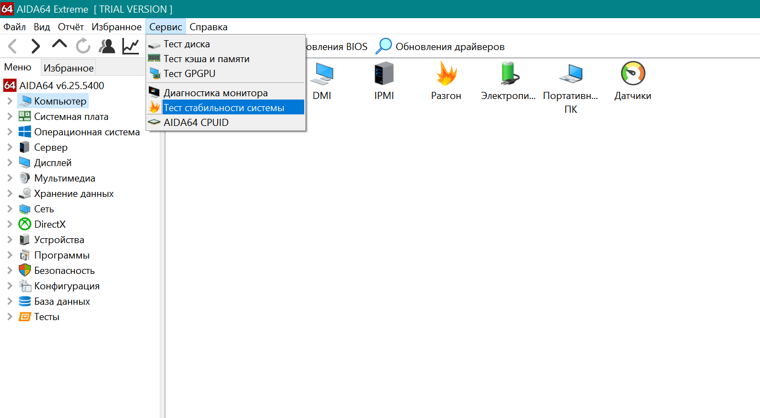760x418 pixels.
Task: Expand the Мультимедиа tree node
Action: coord(10,178)
